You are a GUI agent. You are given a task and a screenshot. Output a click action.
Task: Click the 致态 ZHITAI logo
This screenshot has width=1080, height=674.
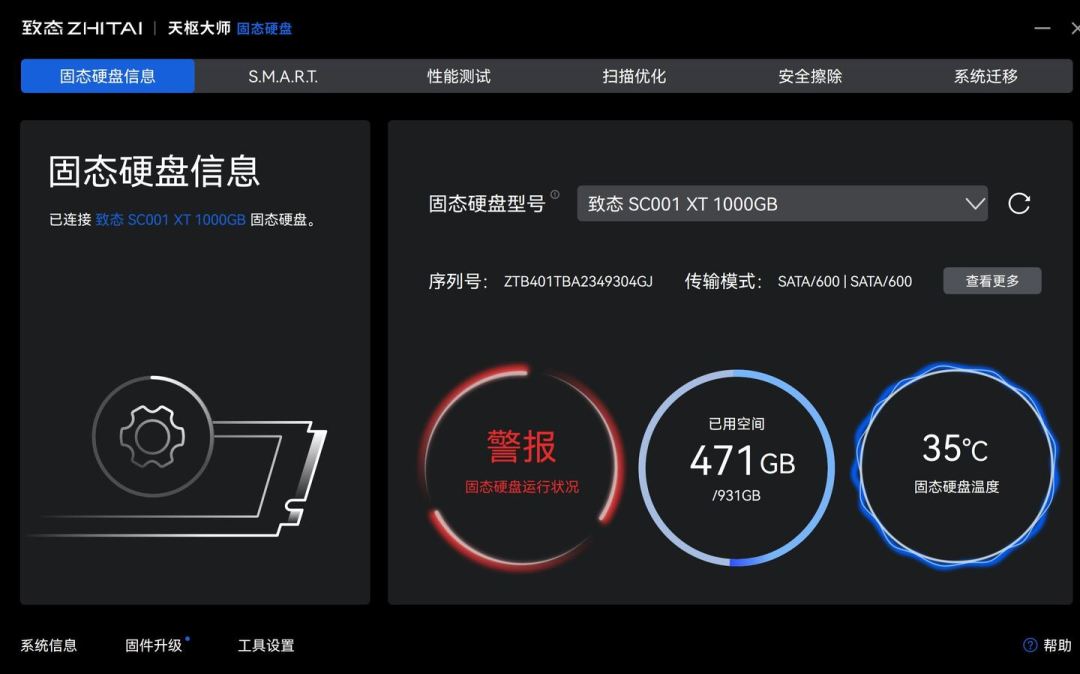point(82,28)
